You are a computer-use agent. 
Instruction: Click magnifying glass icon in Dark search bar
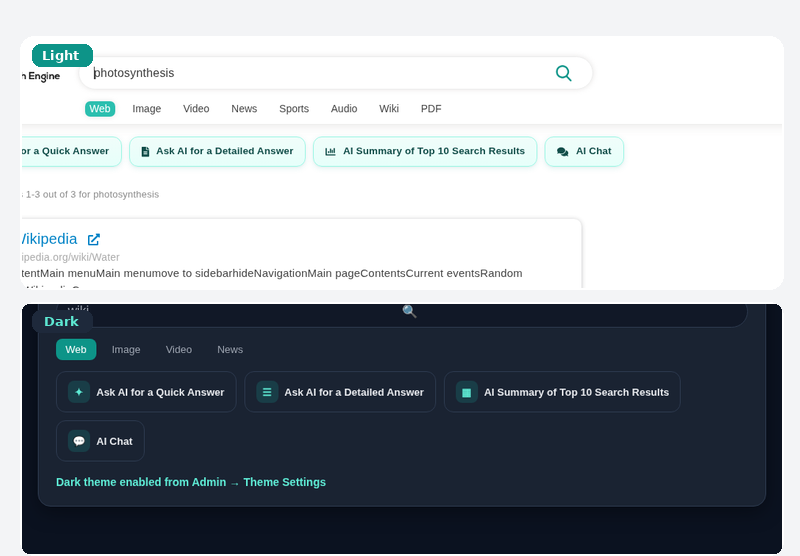click(409, 311)
